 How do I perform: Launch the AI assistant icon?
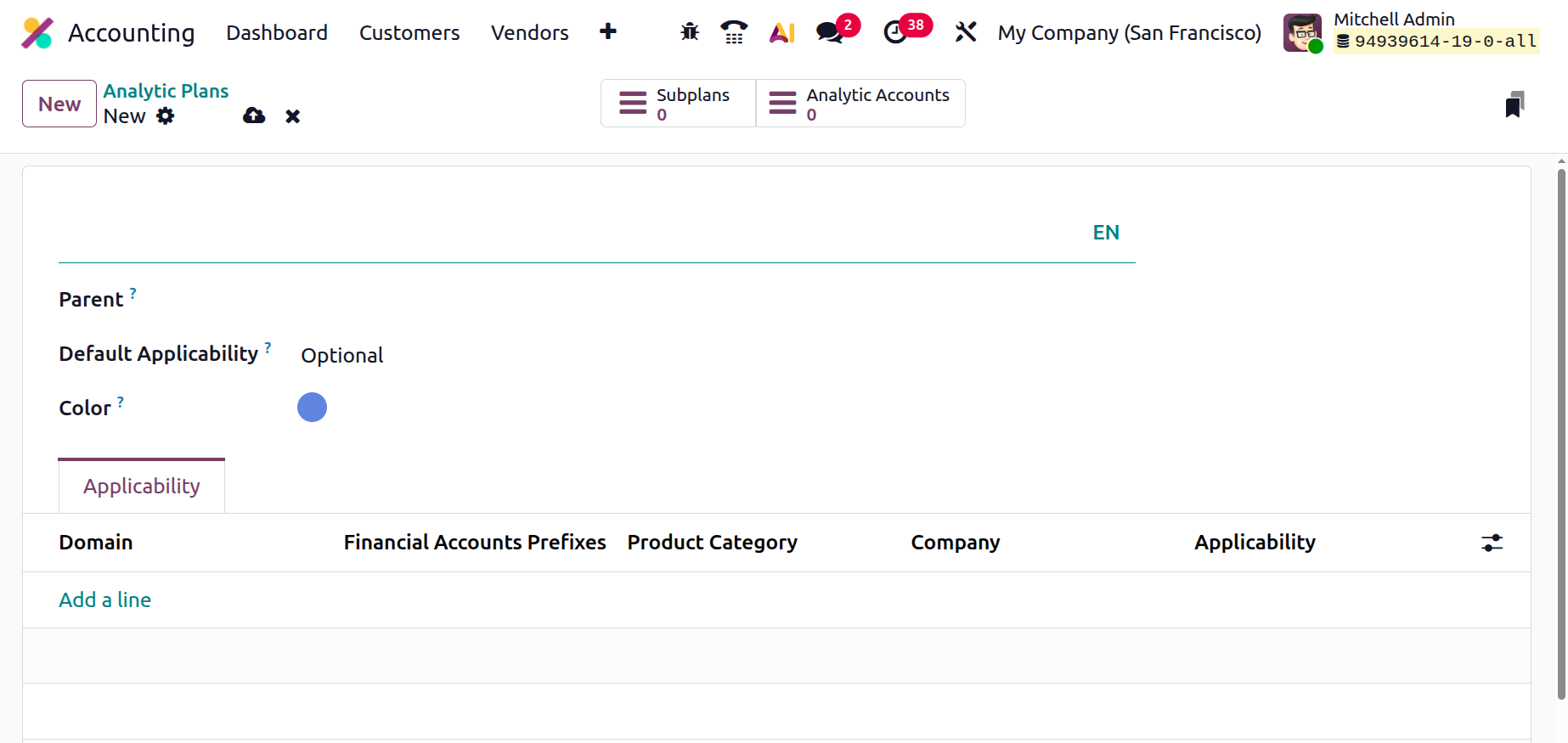tap(781, 32)
